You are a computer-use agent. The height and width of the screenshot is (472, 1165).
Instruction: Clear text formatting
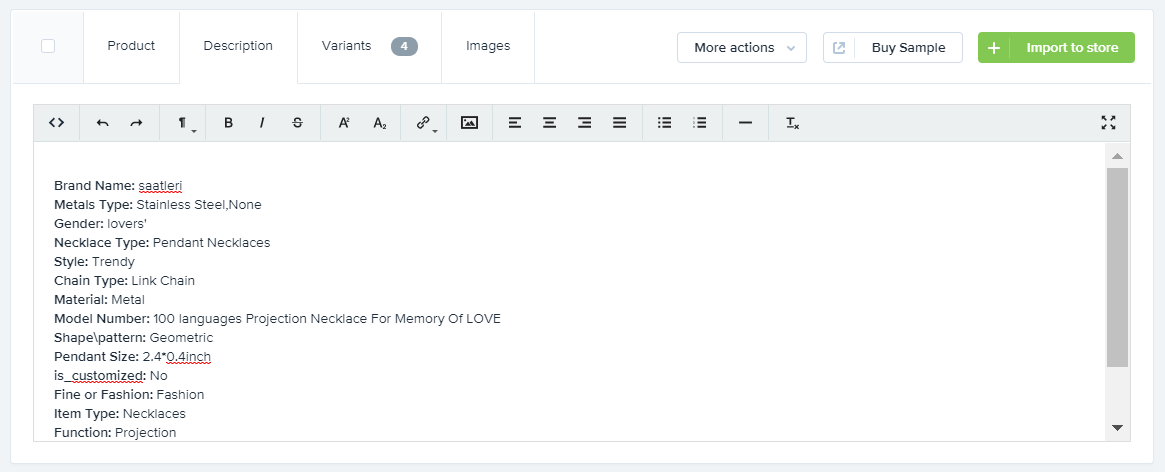pos(792,123)
